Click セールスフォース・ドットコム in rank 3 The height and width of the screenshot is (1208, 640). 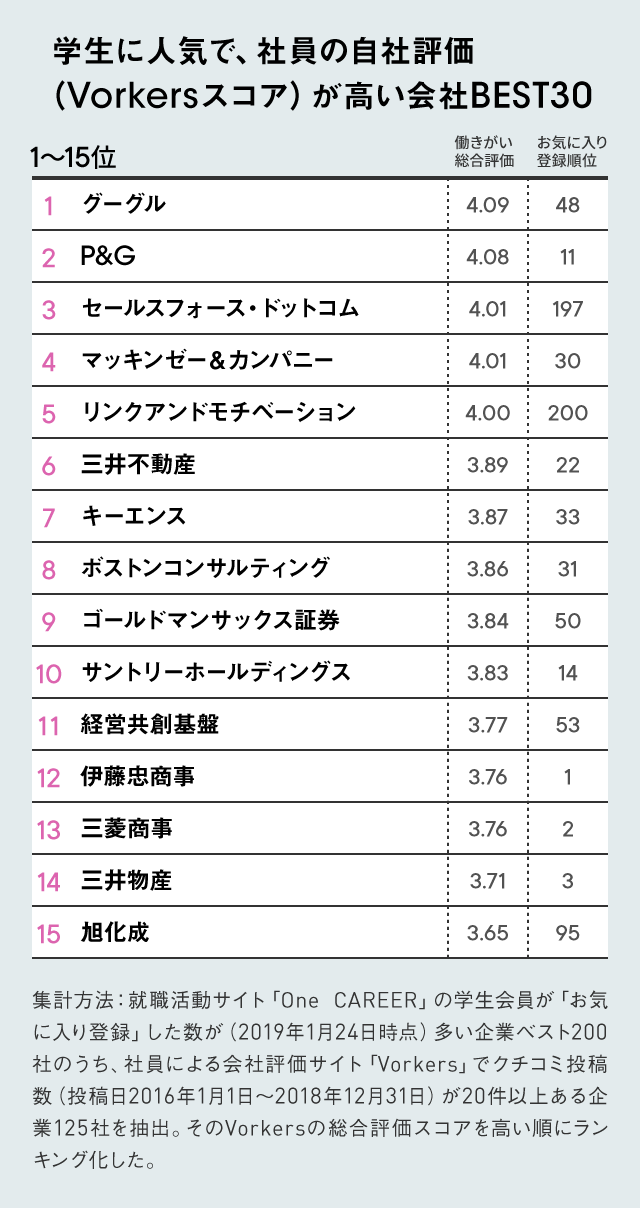tap(219, 309)
